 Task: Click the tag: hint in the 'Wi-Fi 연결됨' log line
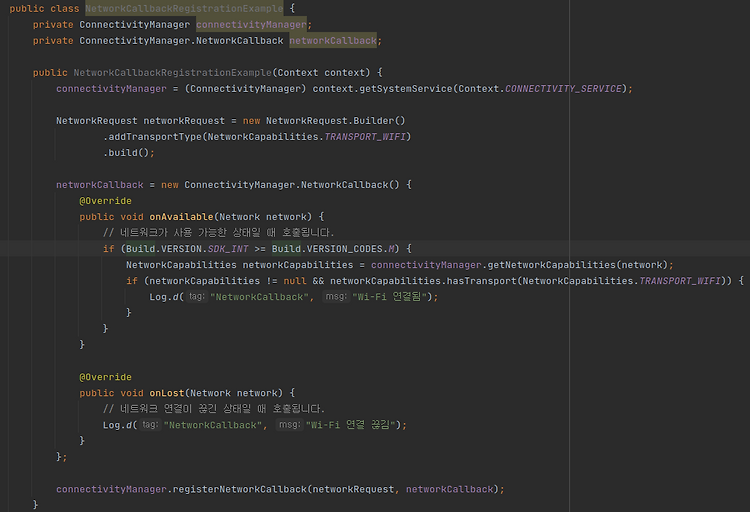coord(197,297)
